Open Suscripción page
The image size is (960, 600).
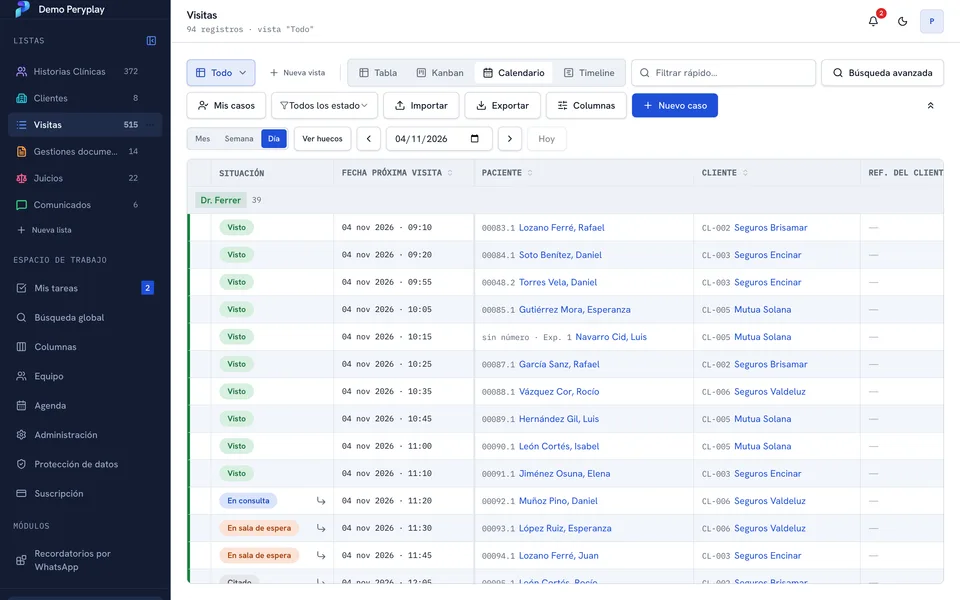(x=85, y=493)
